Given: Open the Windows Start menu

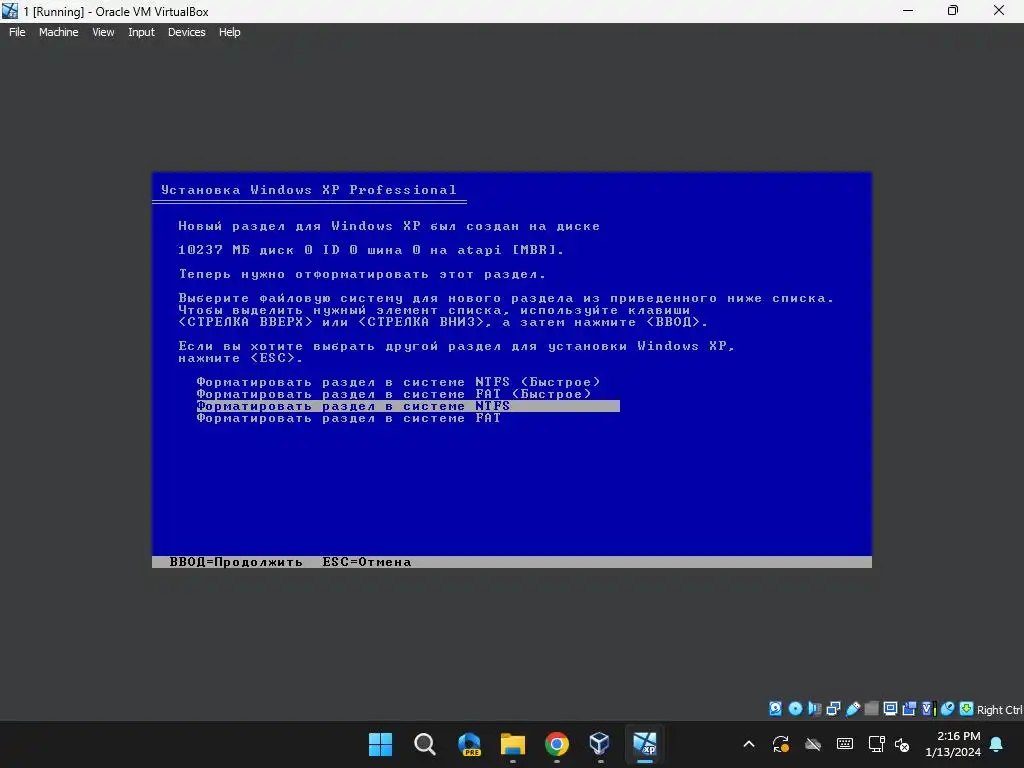Looking at the screenshot, I should 381,744.
